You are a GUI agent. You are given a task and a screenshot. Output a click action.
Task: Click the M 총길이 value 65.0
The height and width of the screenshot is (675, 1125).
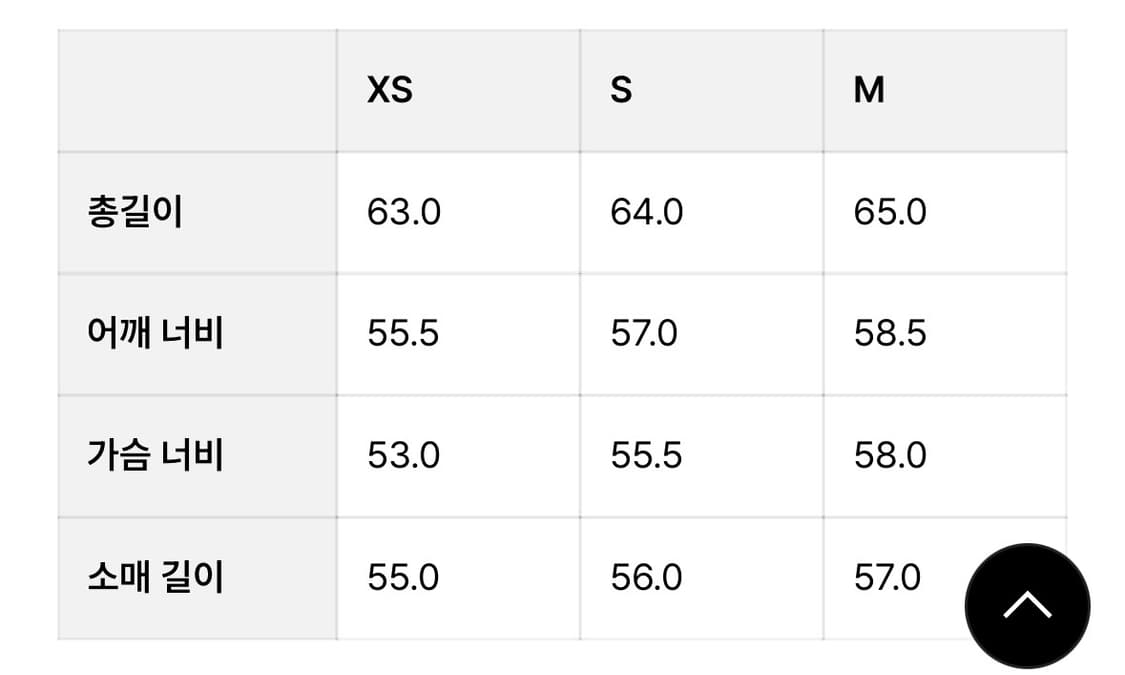point(890,213)
